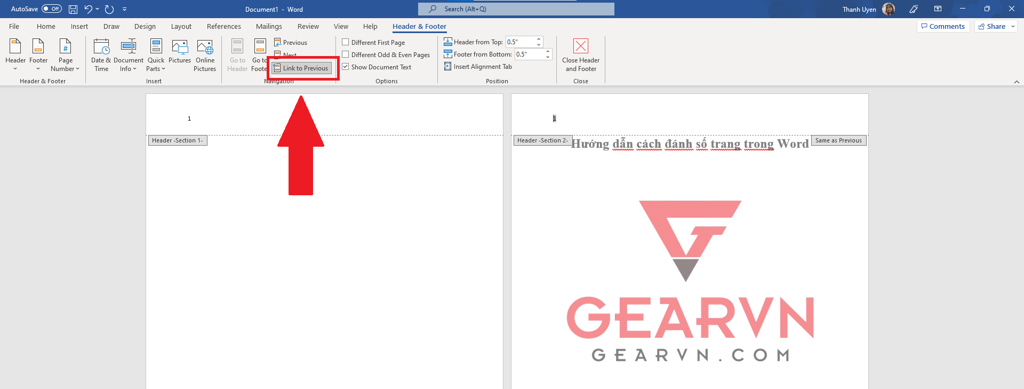Insert Online Pictures

click(205, 55)
